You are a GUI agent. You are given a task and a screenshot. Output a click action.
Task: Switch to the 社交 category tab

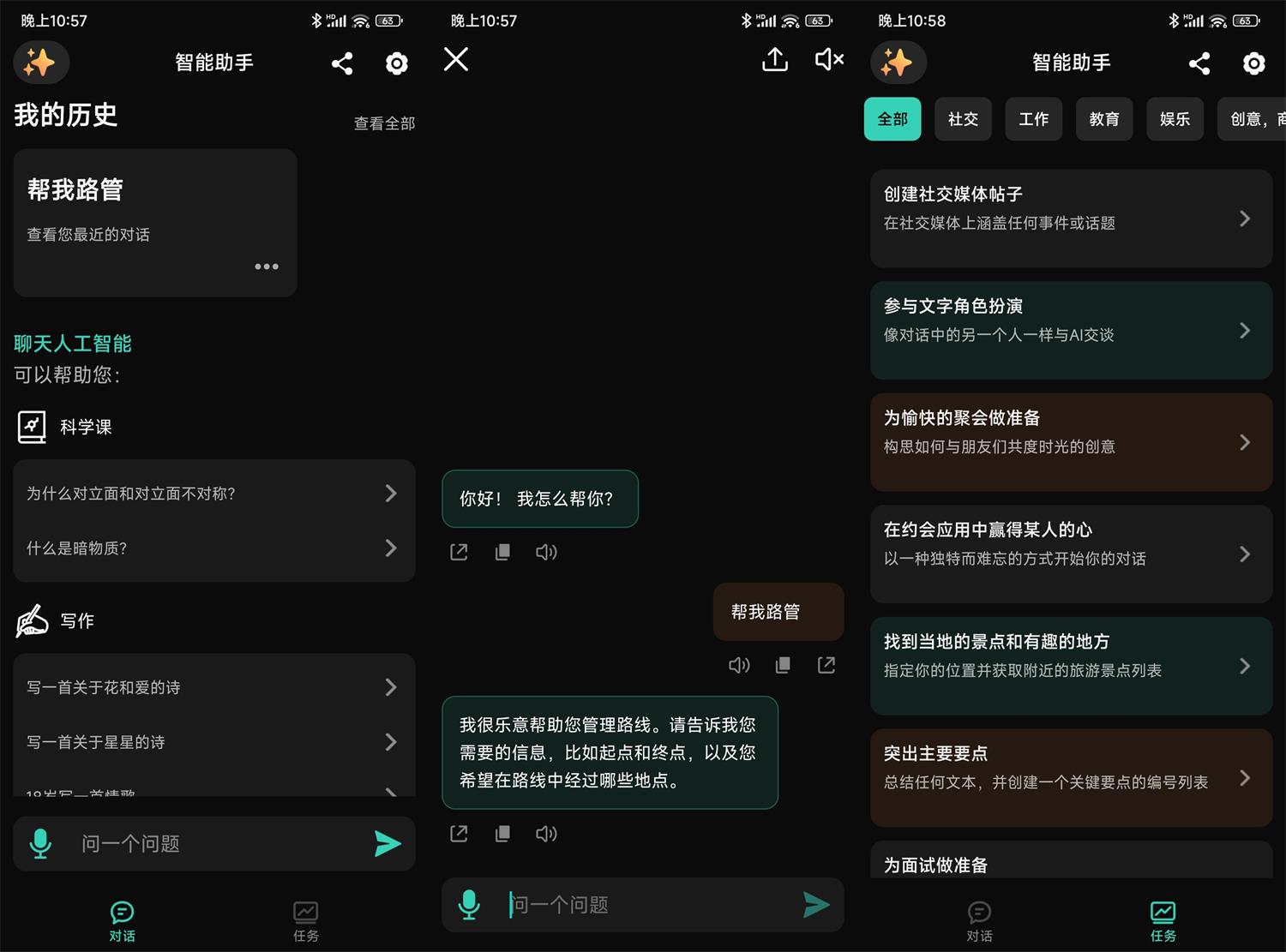(963, 119)
